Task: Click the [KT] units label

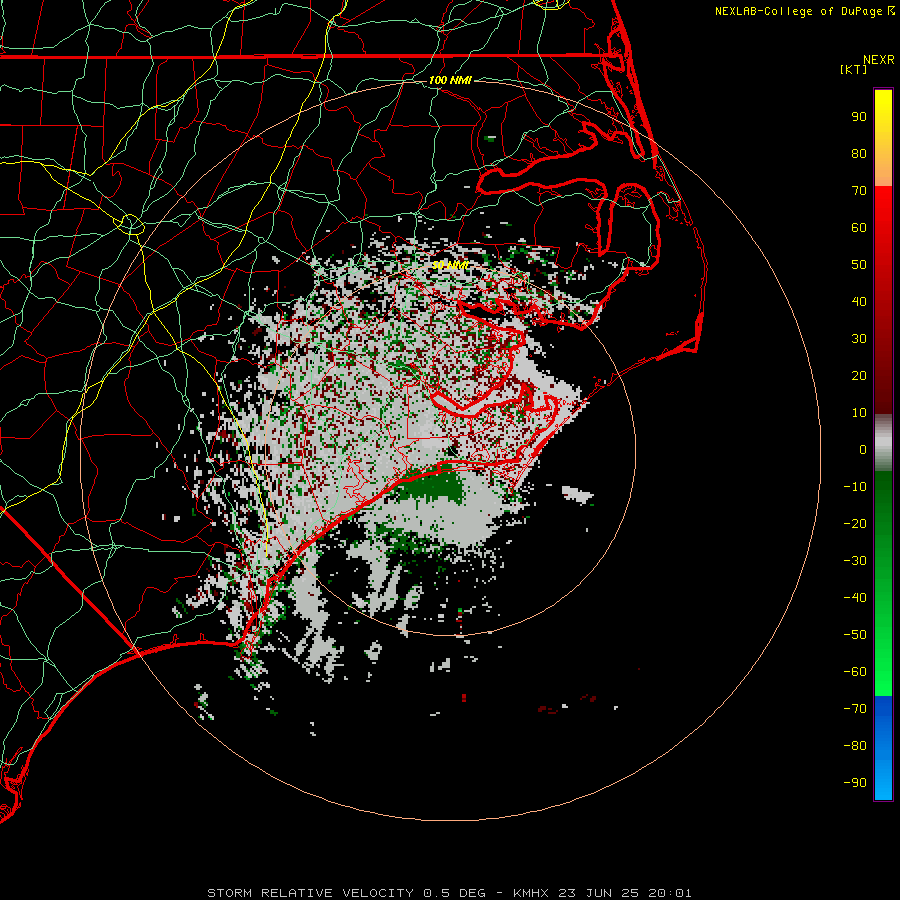Action: pyautogui.click(x=853, y=69)
